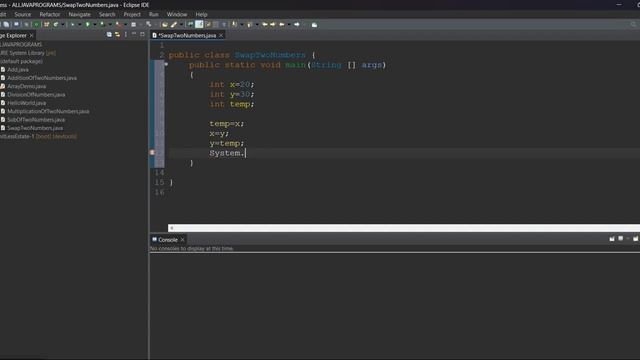Click the Search flashlight toolbar icon
This screenshot has height=360, width=640.
174,24
